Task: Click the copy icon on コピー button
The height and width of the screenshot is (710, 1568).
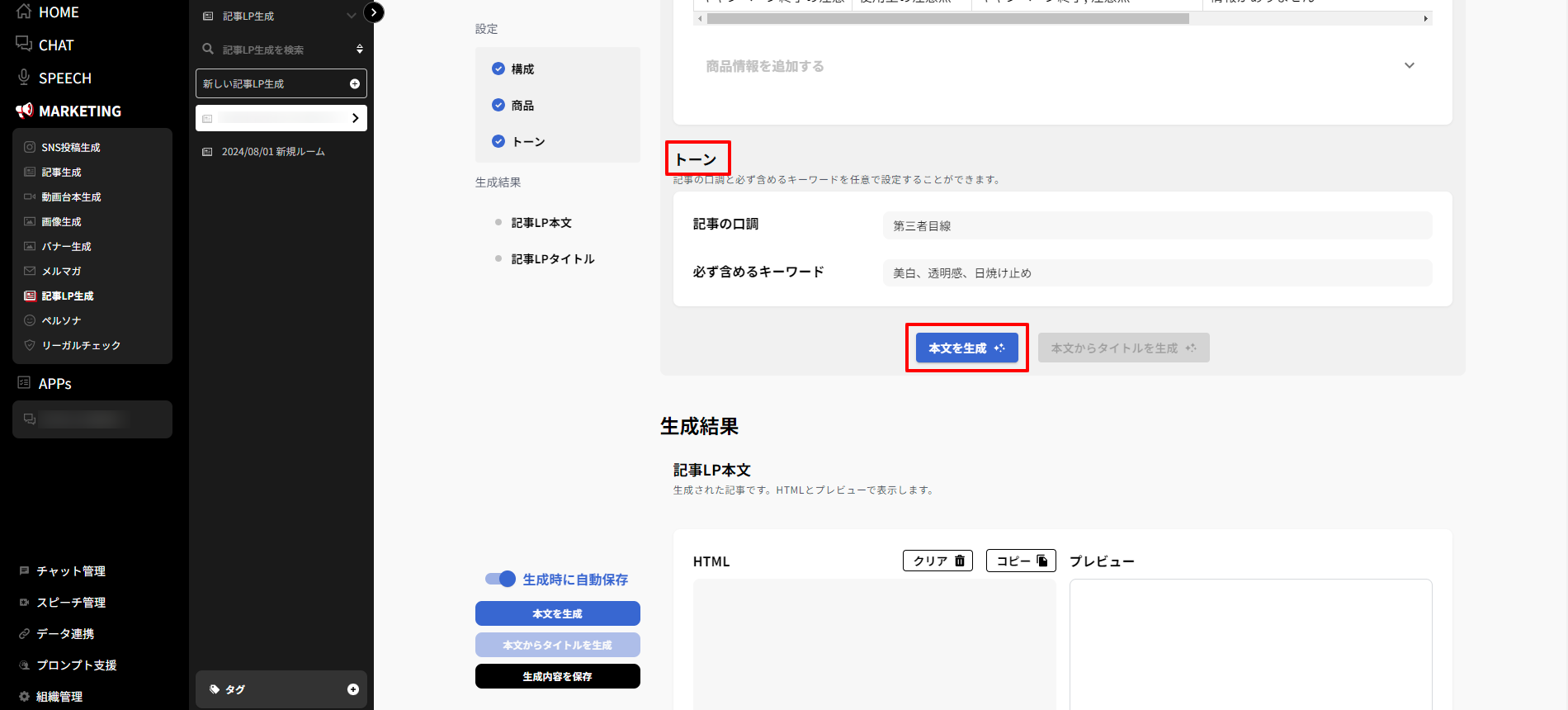Action: point(1042,561)
